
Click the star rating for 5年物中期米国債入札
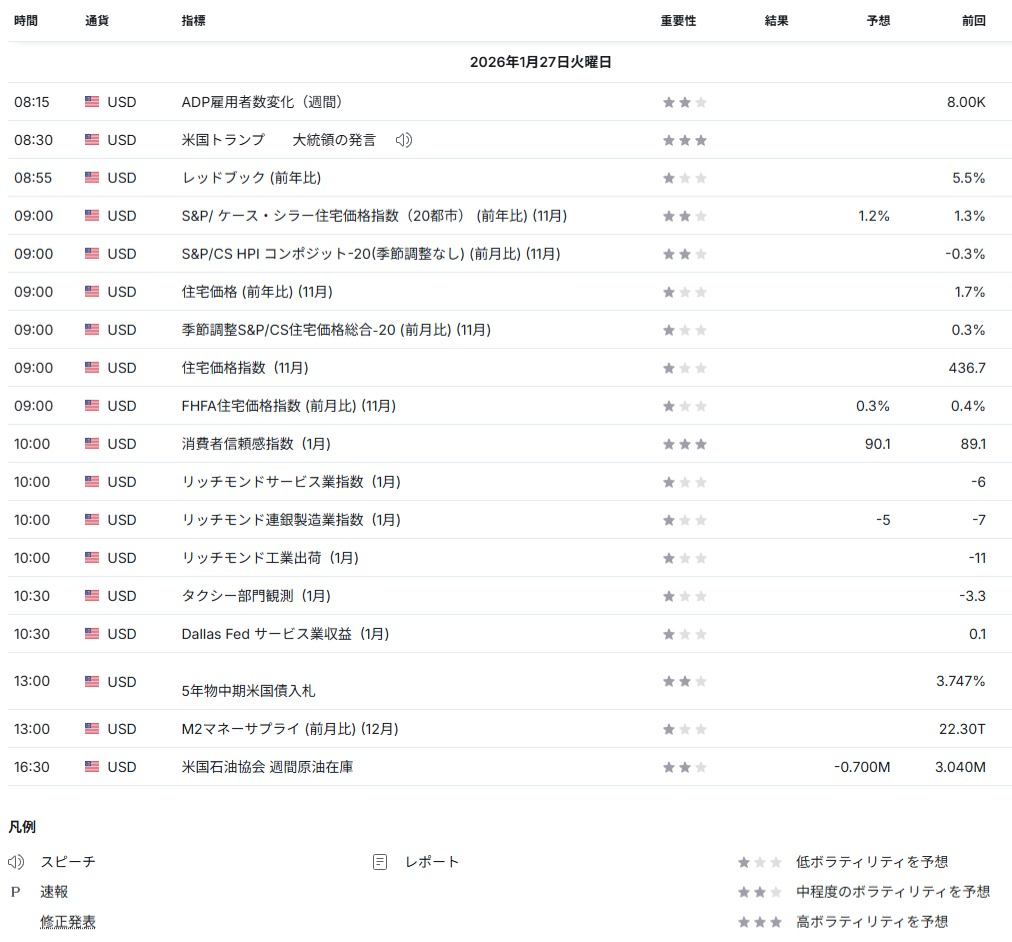685,682
